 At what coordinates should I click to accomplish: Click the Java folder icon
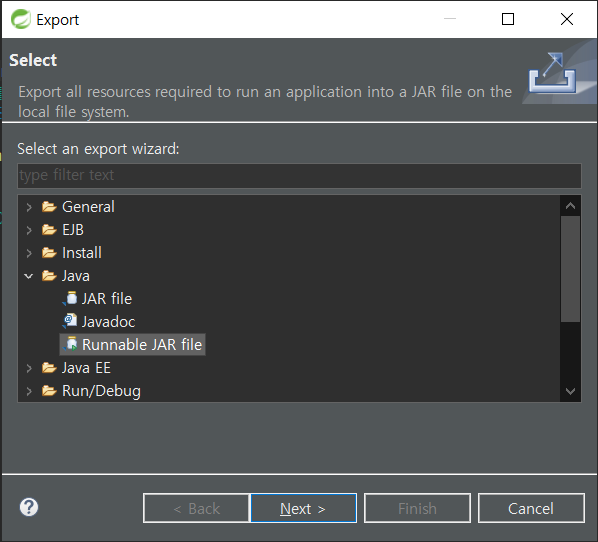point(49,276)
